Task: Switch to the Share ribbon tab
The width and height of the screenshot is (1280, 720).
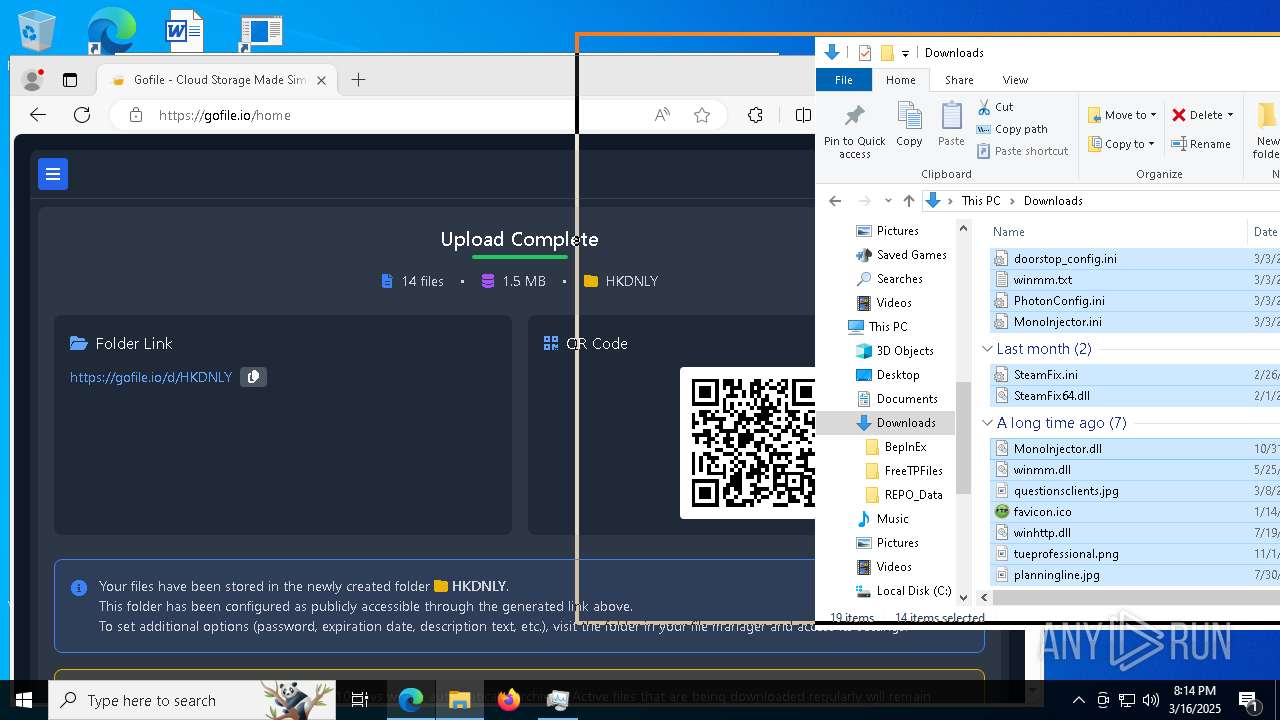Action: tap(959, 80)
